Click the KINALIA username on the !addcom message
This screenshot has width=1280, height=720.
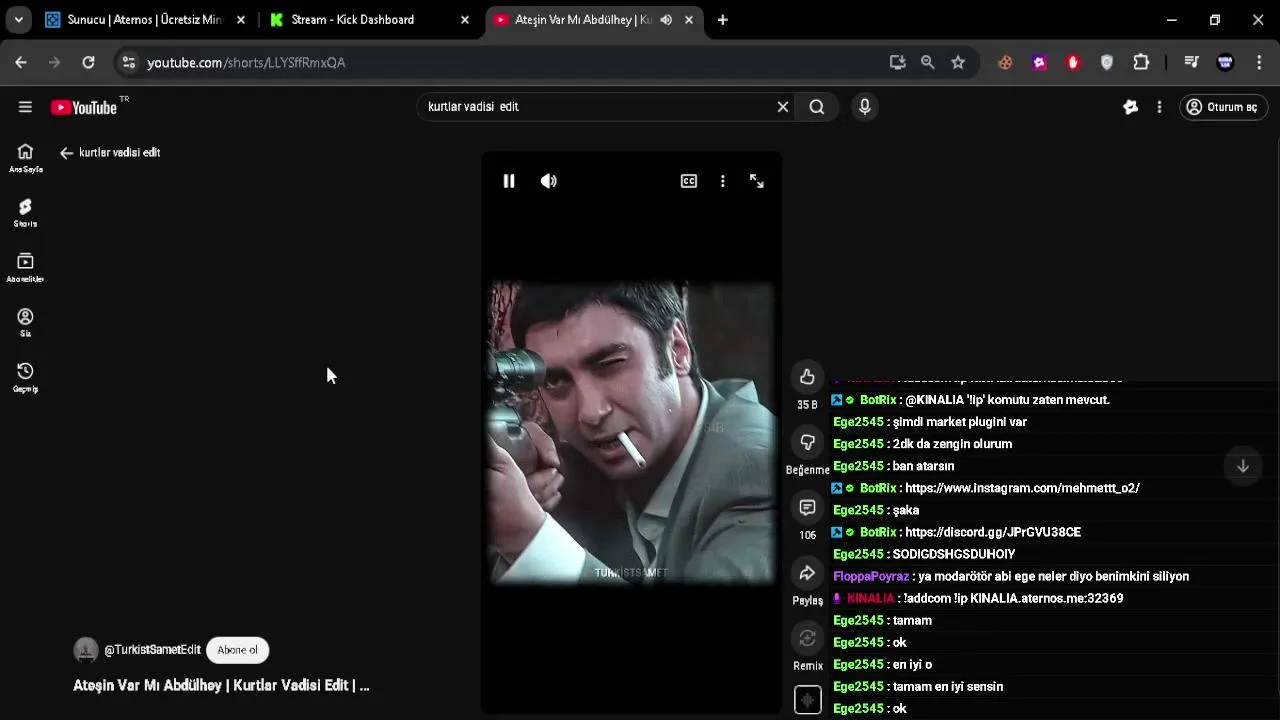(x=870, y=598)
